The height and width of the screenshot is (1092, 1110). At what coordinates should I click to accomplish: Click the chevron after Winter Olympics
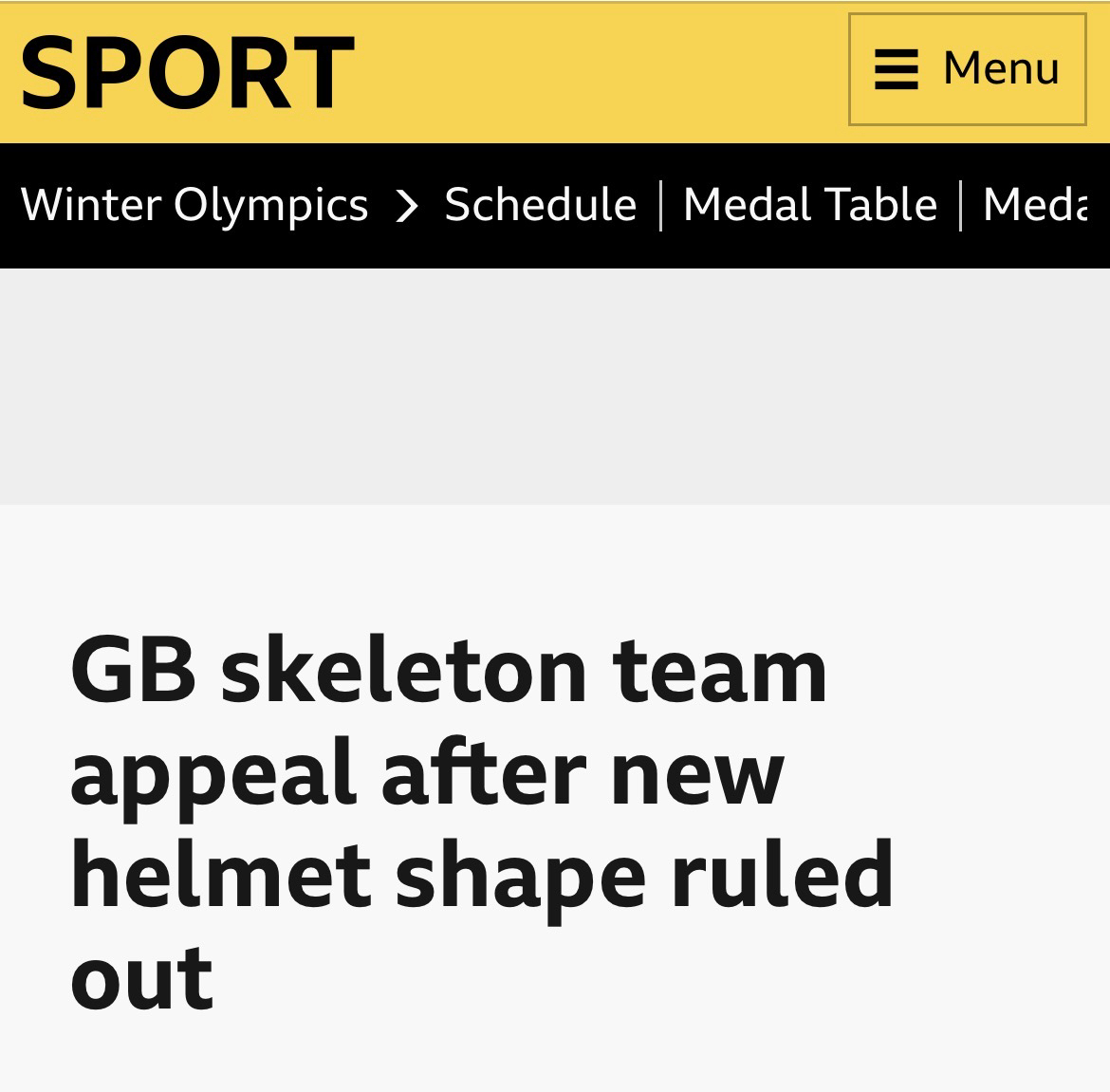[x=407, y=206]
